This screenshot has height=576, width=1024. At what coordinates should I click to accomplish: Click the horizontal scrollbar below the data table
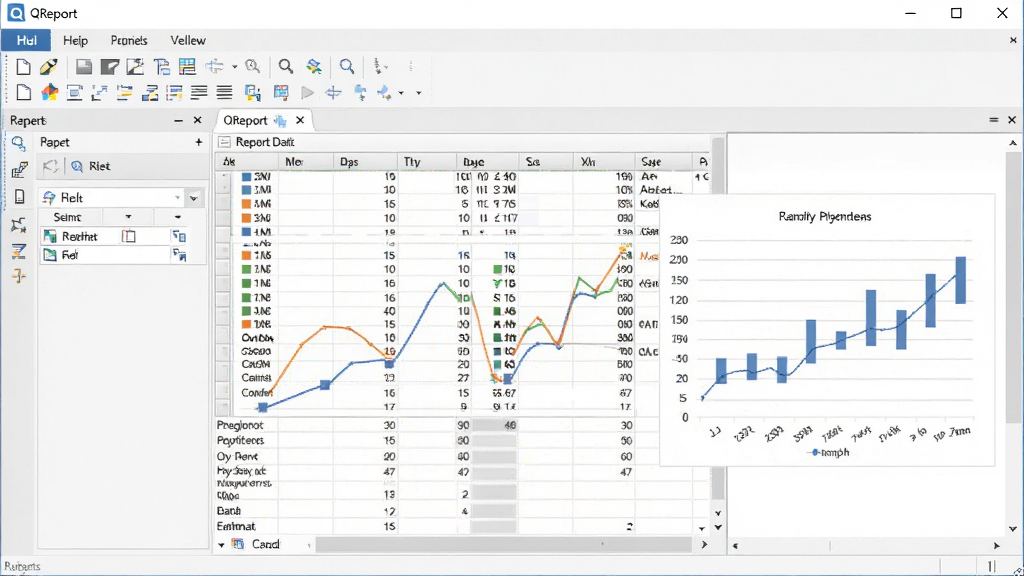coord(503,544)
